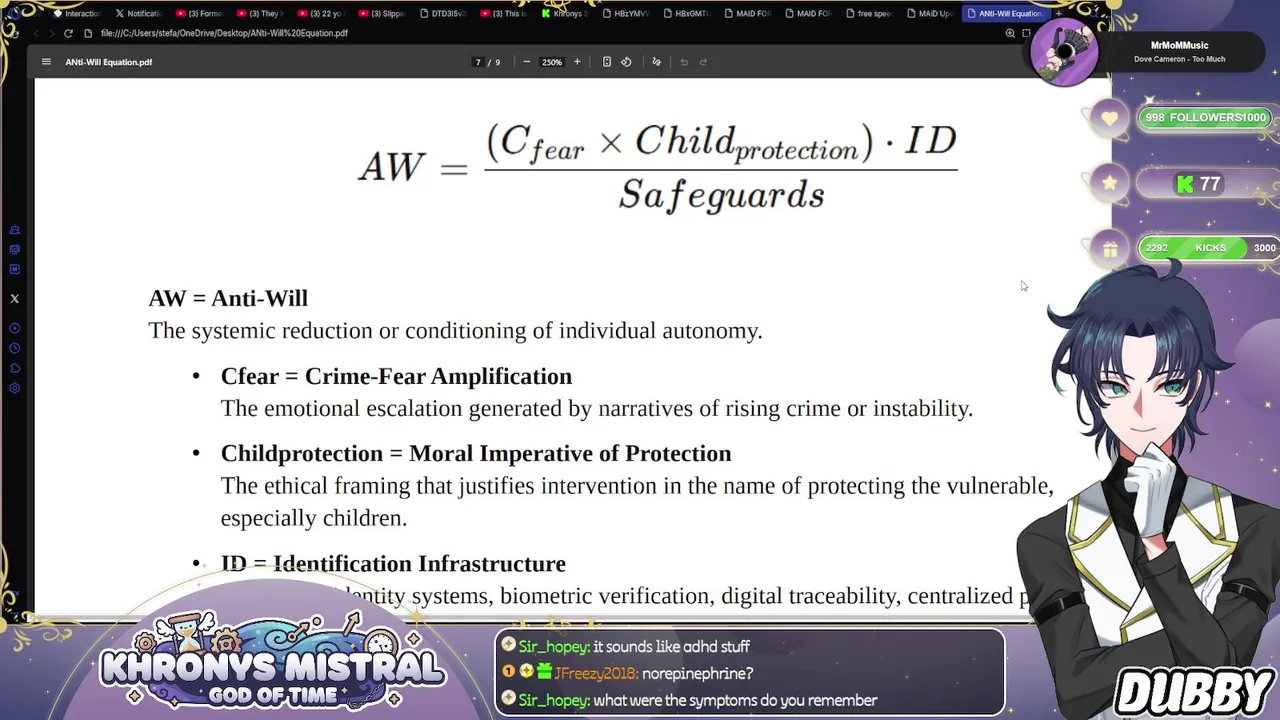
Task: Activate the PDF draw annotation tool
Action: 657,62
